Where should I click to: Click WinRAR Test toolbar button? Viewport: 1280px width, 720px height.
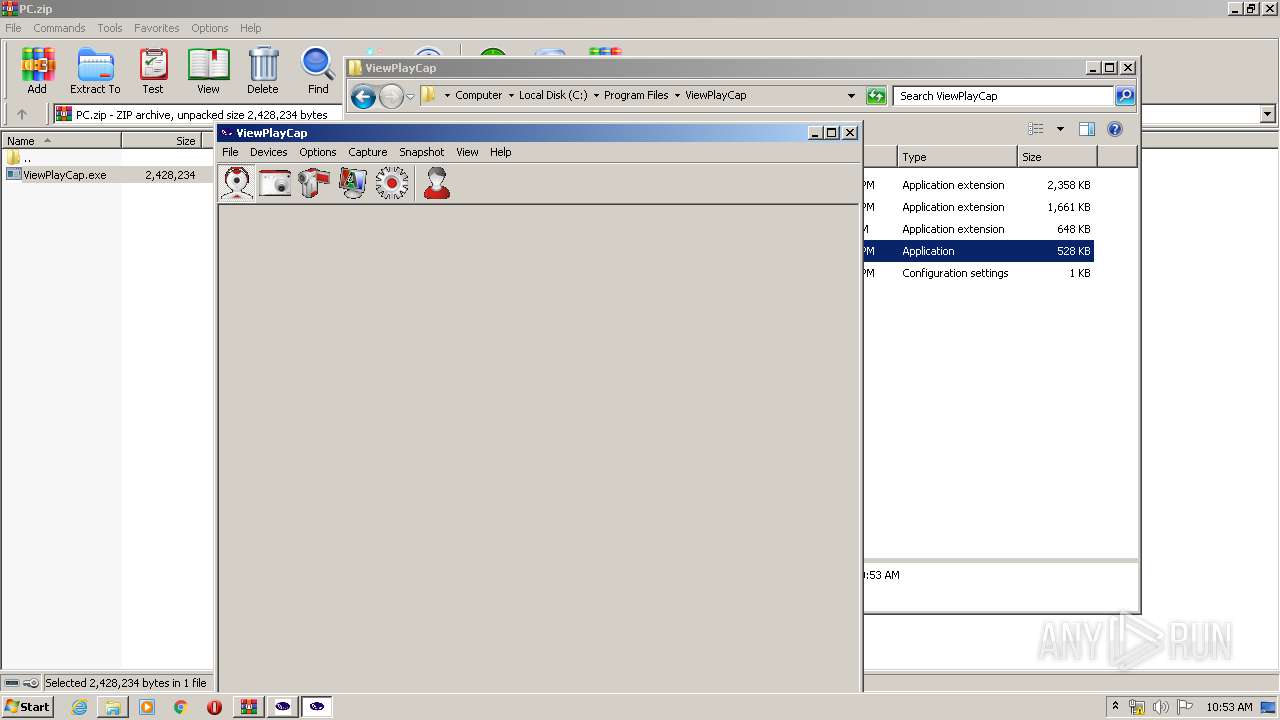click(x=153, y=71)
